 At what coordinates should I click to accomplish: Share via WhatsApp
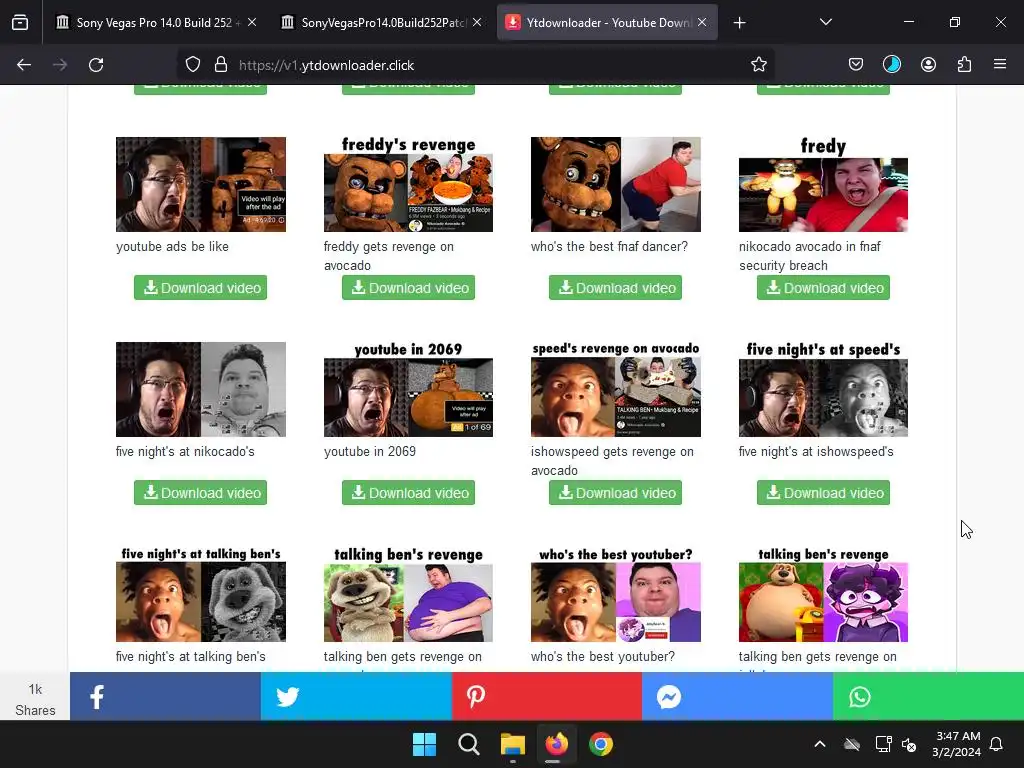click(928, 696)
